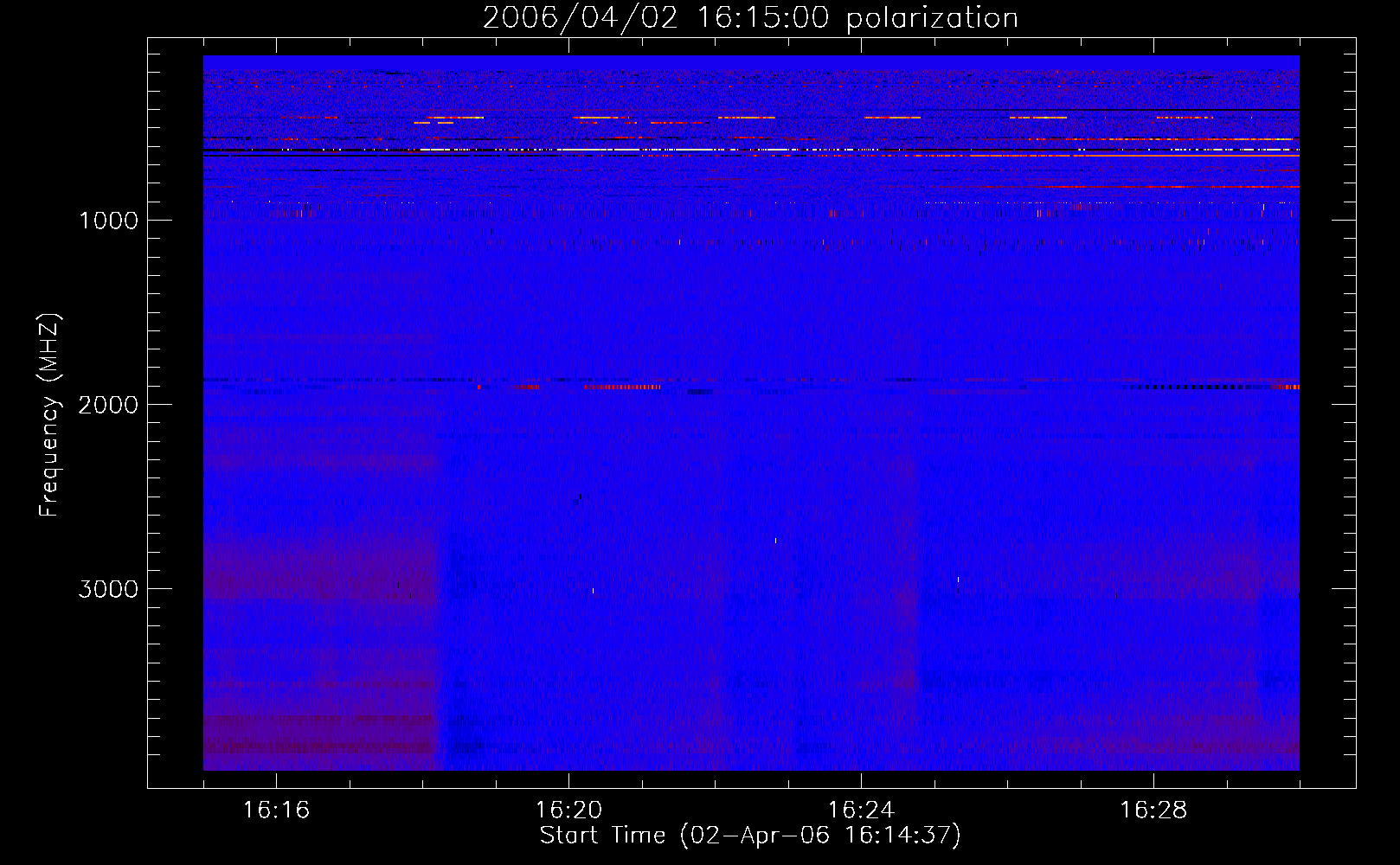Image resolution: width=1400 pixels, height=865 pixels.
Task: Select the 'Frequency (MHZ)' y-axis label
Action: pyautogui.click(x=50, y=415)
